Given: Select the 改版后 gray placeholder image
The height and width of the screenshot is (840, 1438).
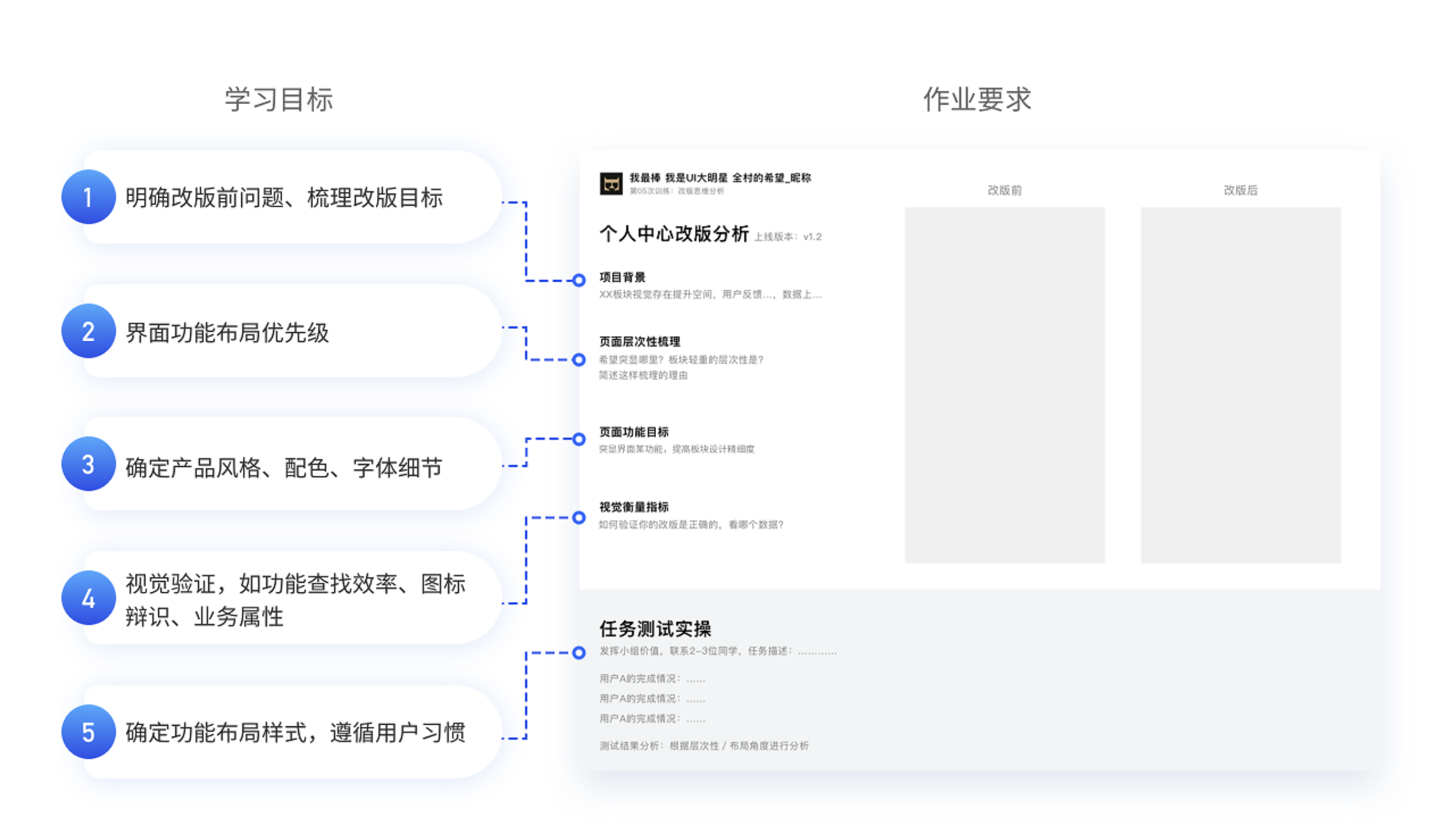Looking at the screenshot, I should coord(1240,385).
